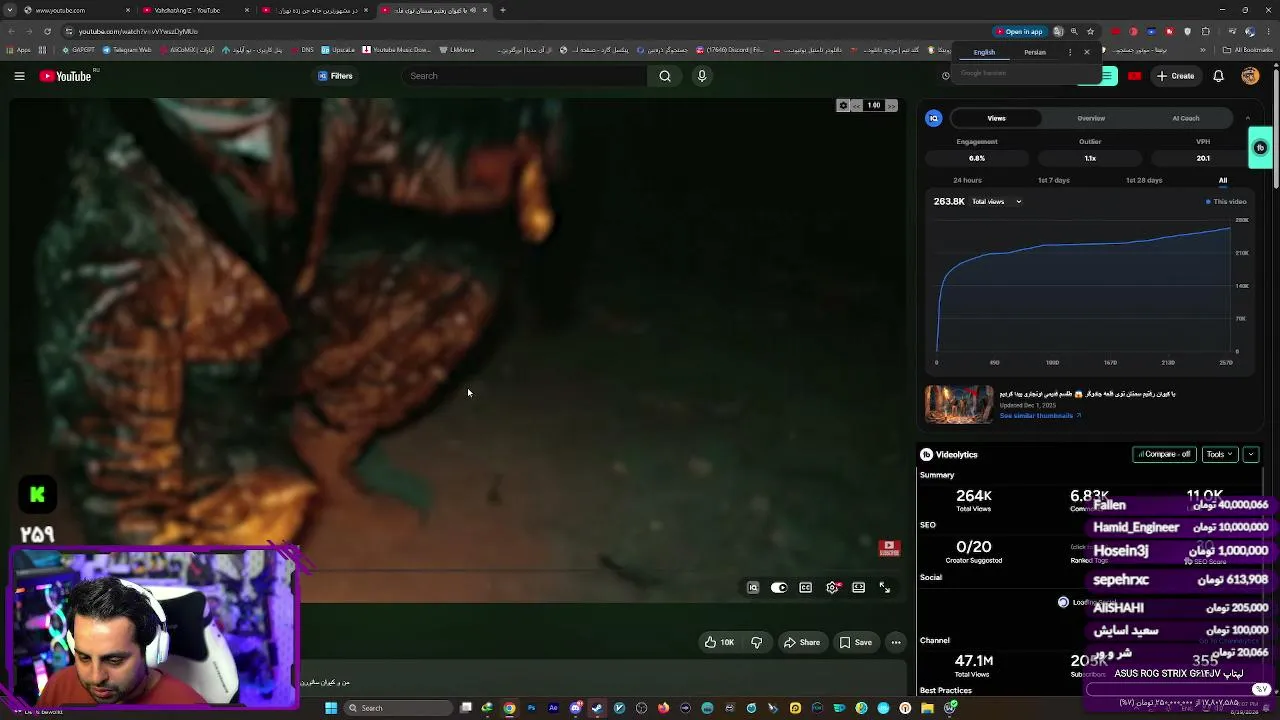Click the Subscribe watermark on the video

pyautogui.click(x=889, y=548)
